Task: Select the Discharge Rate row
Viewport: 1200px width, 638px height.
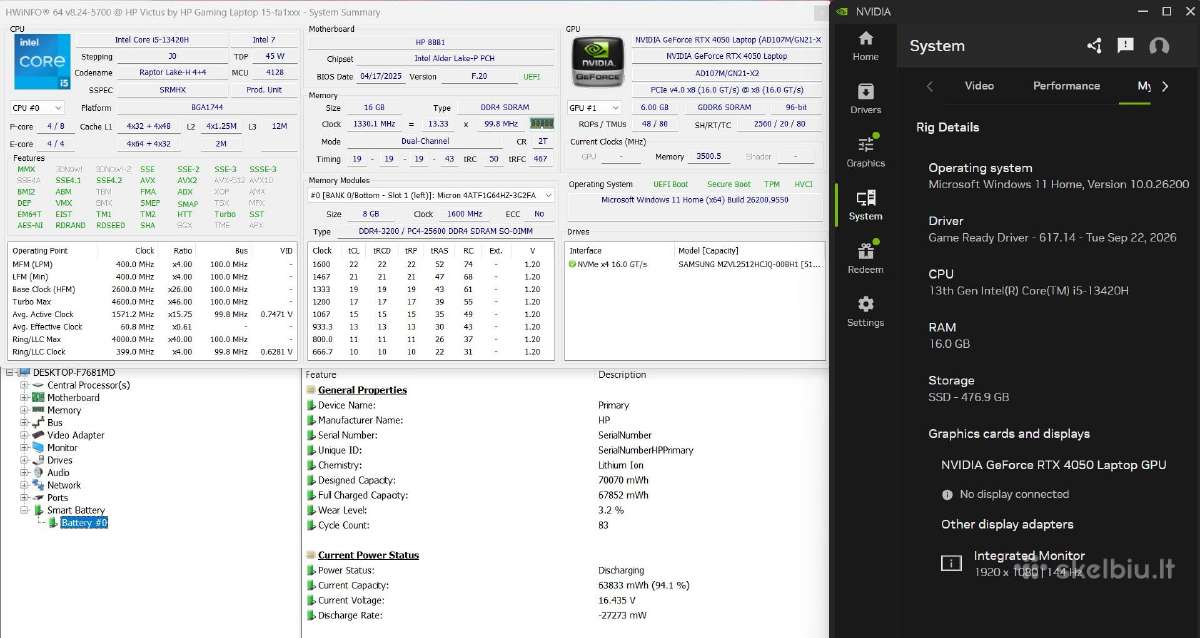Action: (x=564, y=615)
